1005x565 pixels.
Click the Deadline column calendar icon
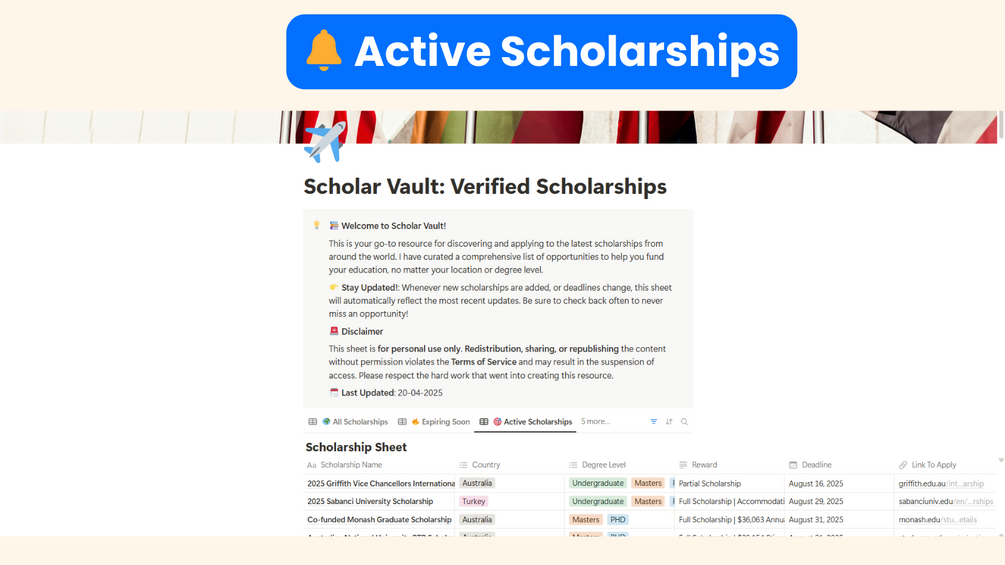(793, 465)
